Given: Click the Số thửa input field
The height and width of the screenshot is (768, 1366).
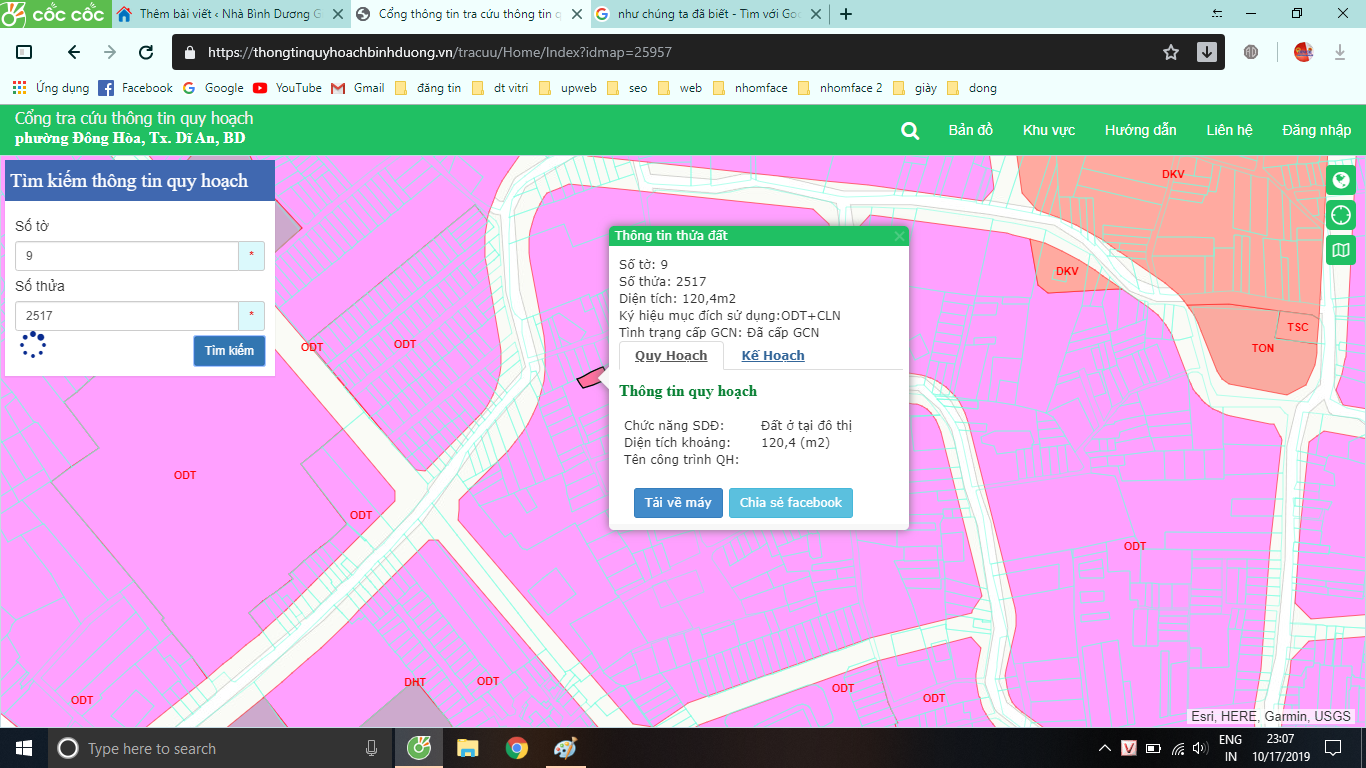Looking at the screenshot, I should point(127,316).
